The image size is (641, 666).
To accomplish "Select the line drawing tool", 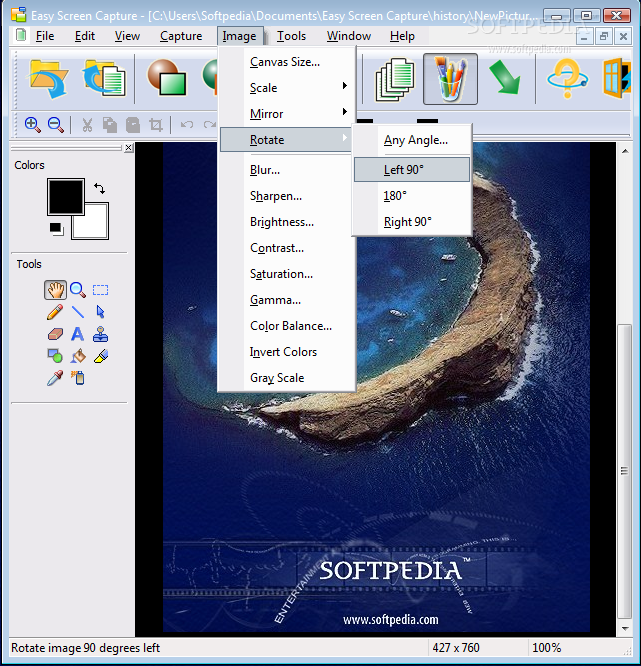I will tap(78, 312).
